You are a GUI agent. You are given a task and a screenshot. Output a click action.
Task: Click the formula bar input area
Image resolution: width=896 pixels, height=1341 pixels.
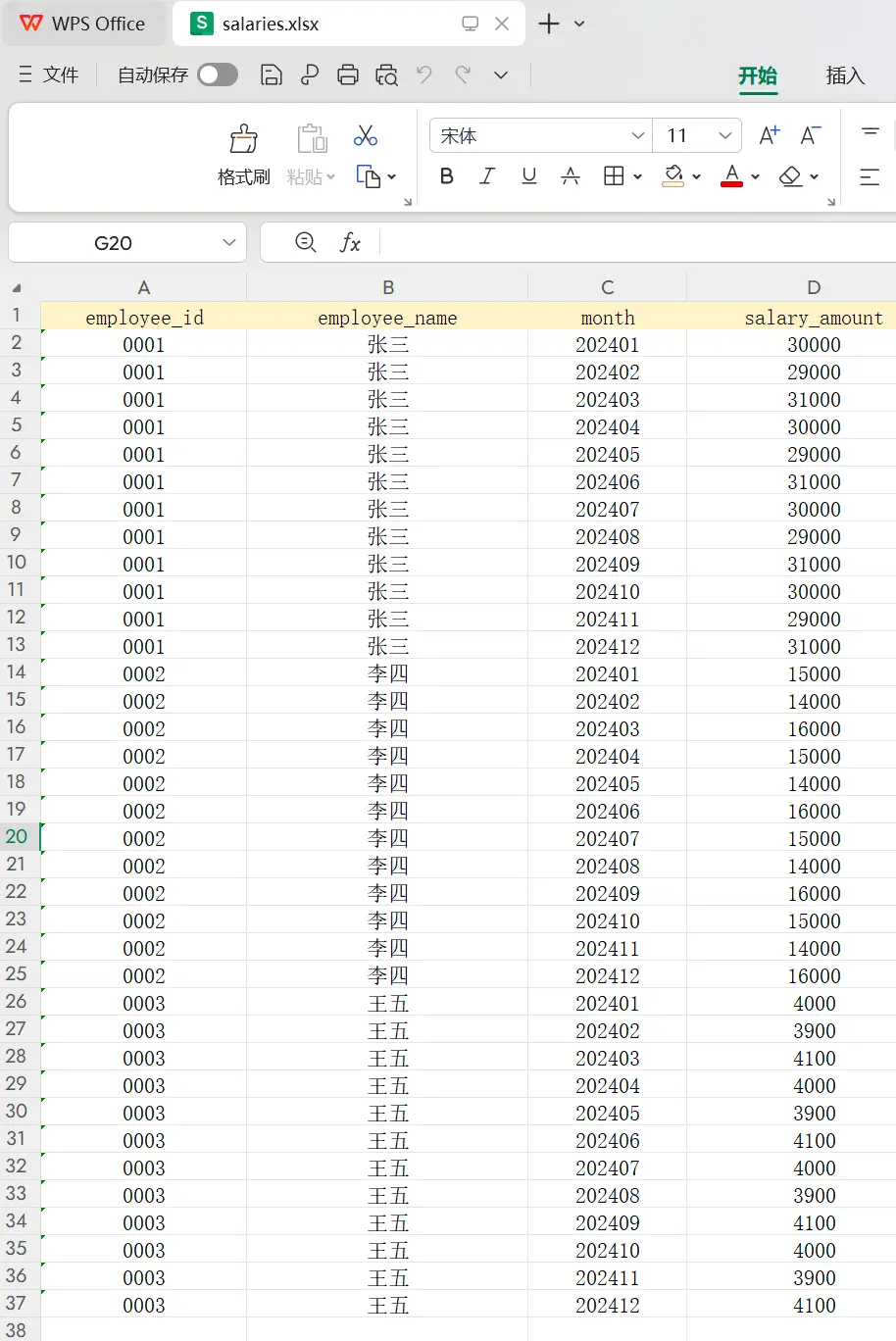tap(637, 243)
